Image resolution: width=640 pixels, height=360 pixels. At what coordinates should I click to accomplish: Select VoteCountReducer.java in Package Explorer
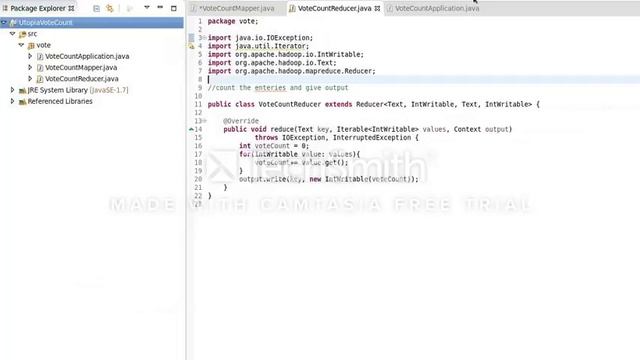pos(82,79)
